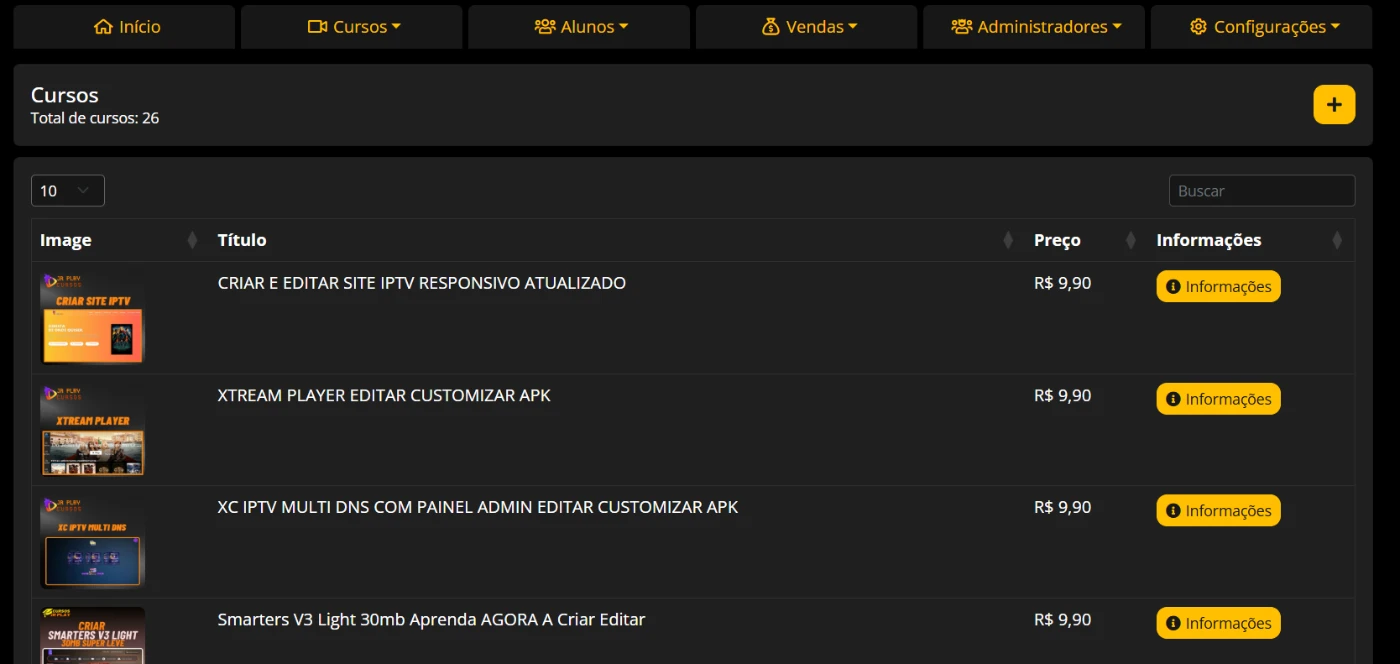Open Informações for CRIAR E EDITAR SITE IPTV
This screenshot has height=664, width=1400.
tap(1218, 287)
